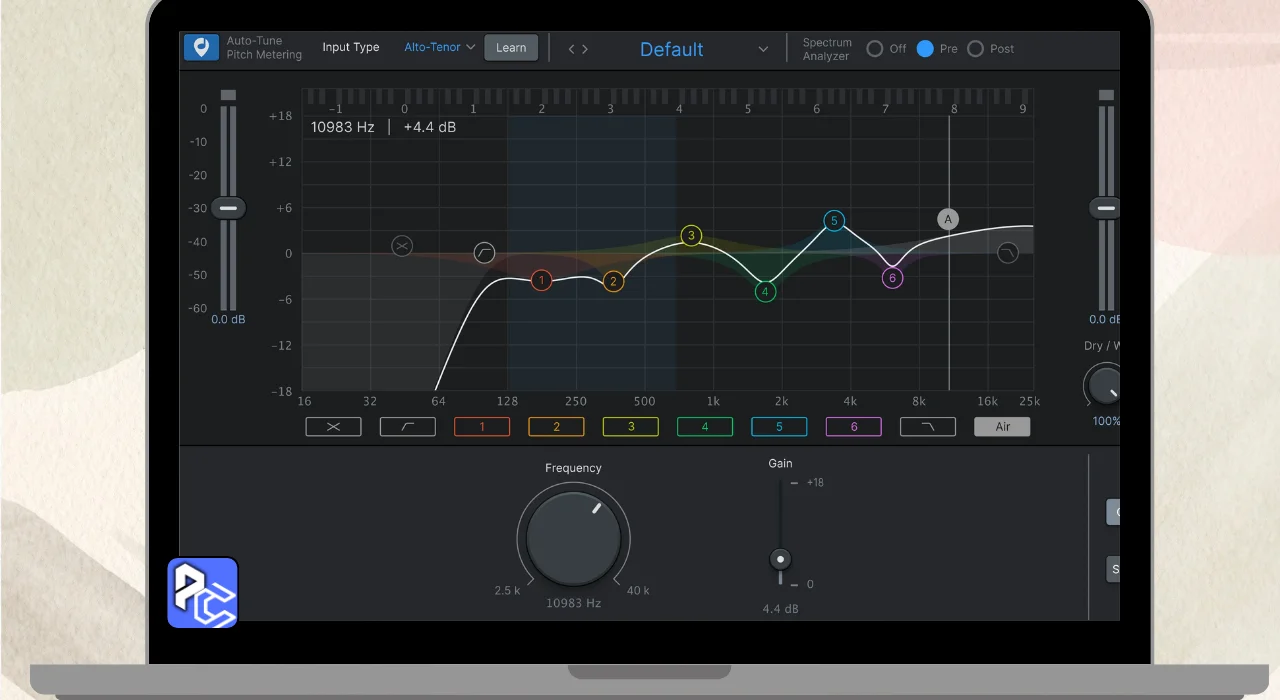Select the gray Air band node A

tap(948, 220)
